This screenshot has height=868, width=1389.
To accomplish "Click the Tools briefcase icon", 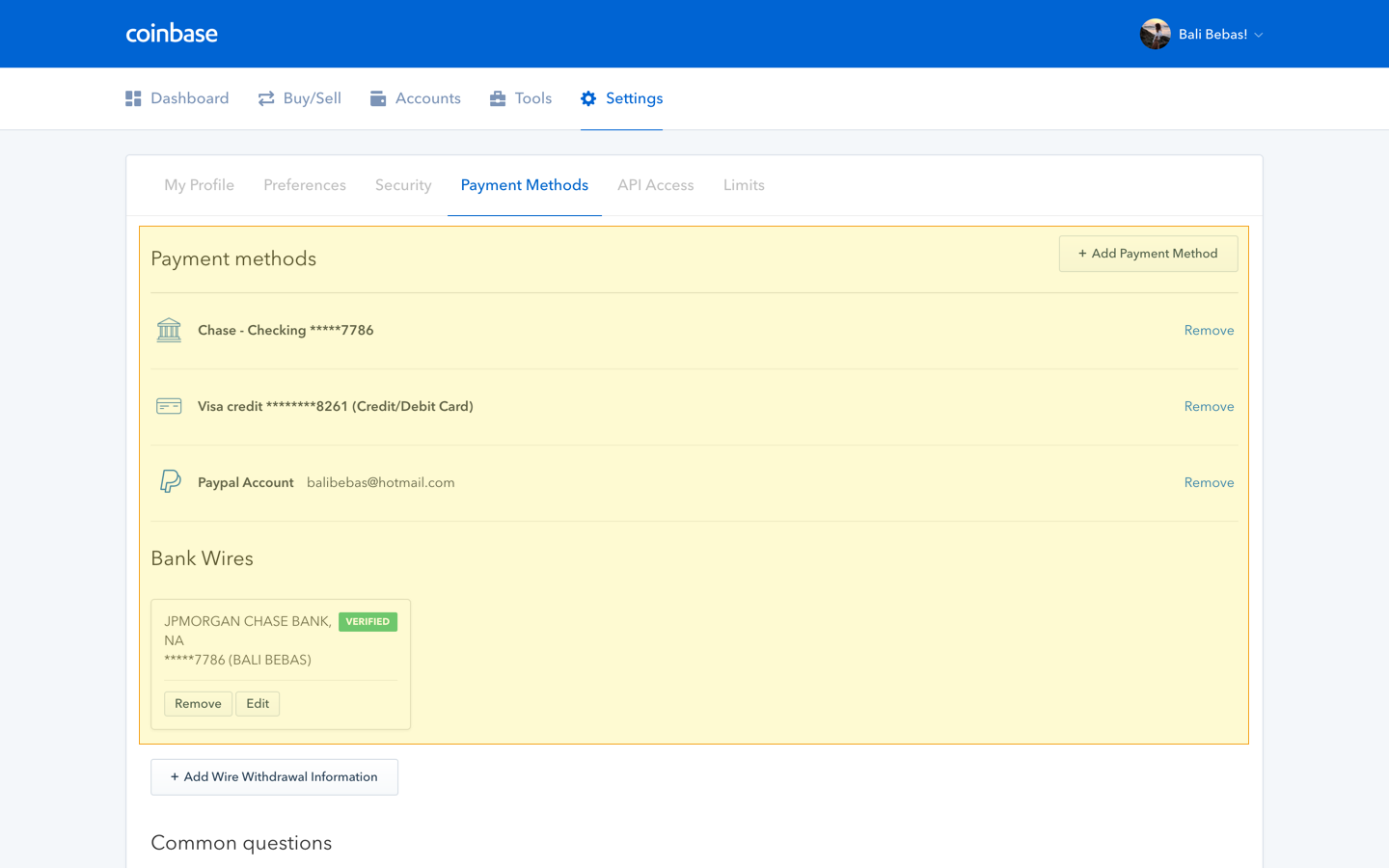I will tap(498, 98).
